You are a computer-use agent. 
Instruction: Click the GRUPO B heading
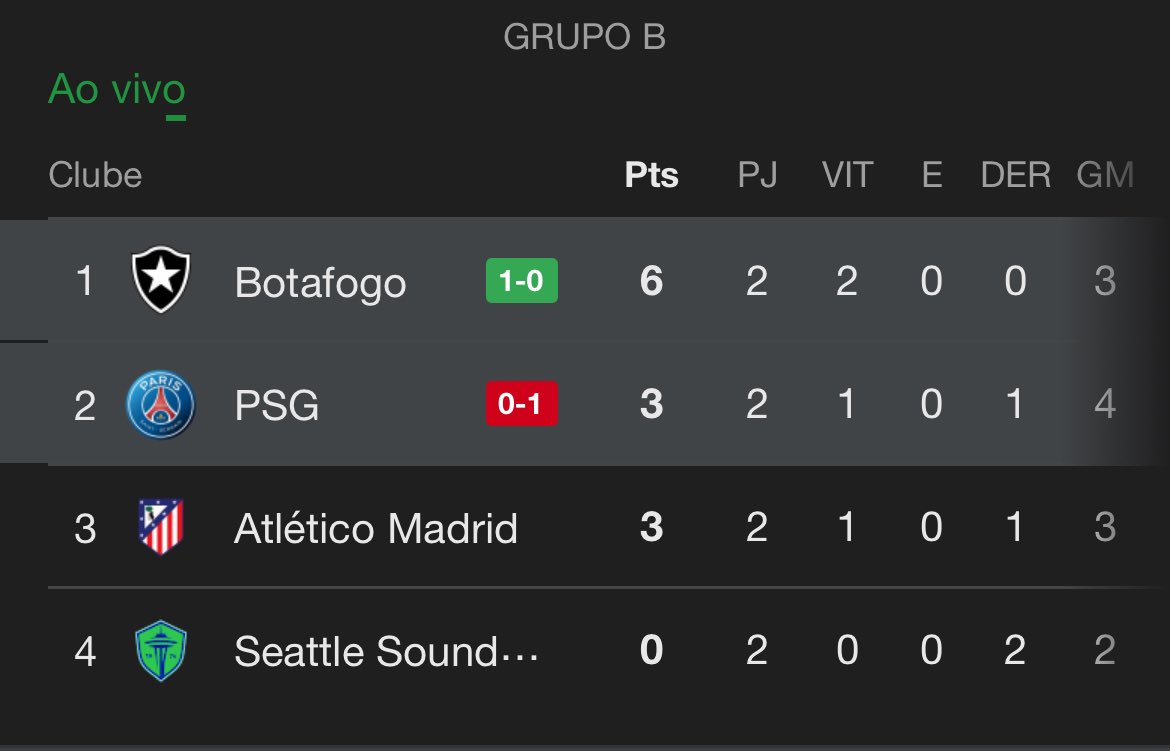coord(584,37)
